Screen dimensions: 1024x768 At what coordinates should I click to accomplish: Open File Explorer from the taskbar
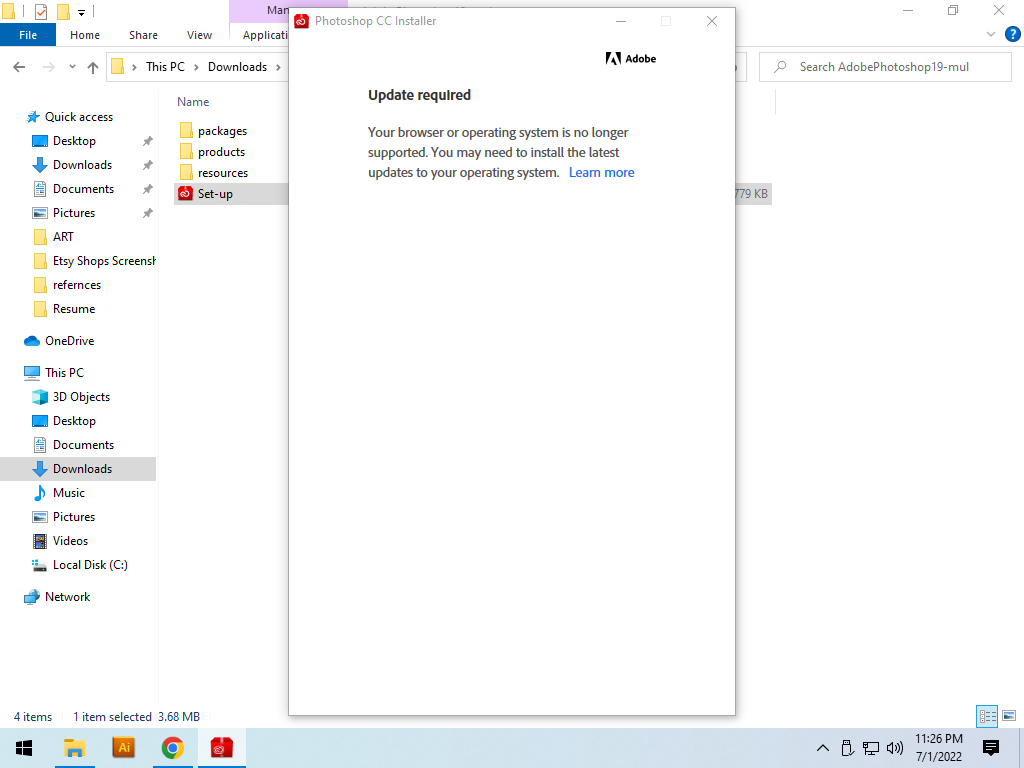[x=74, y=747]
